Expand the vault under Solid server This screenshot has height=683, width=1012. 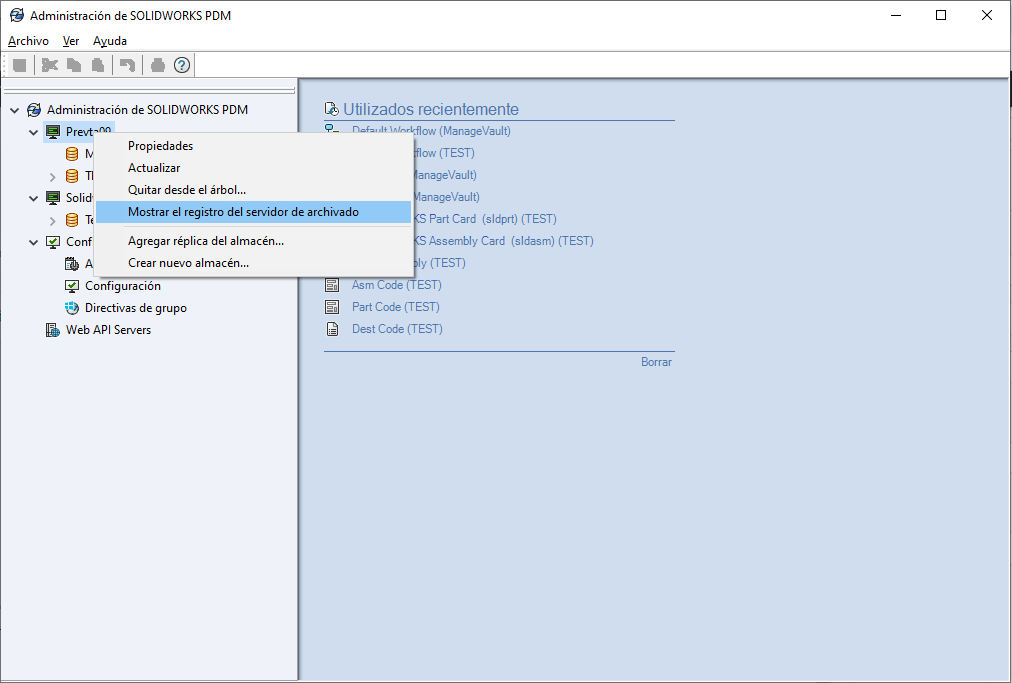pyautogui.click(x=53, y=220)
